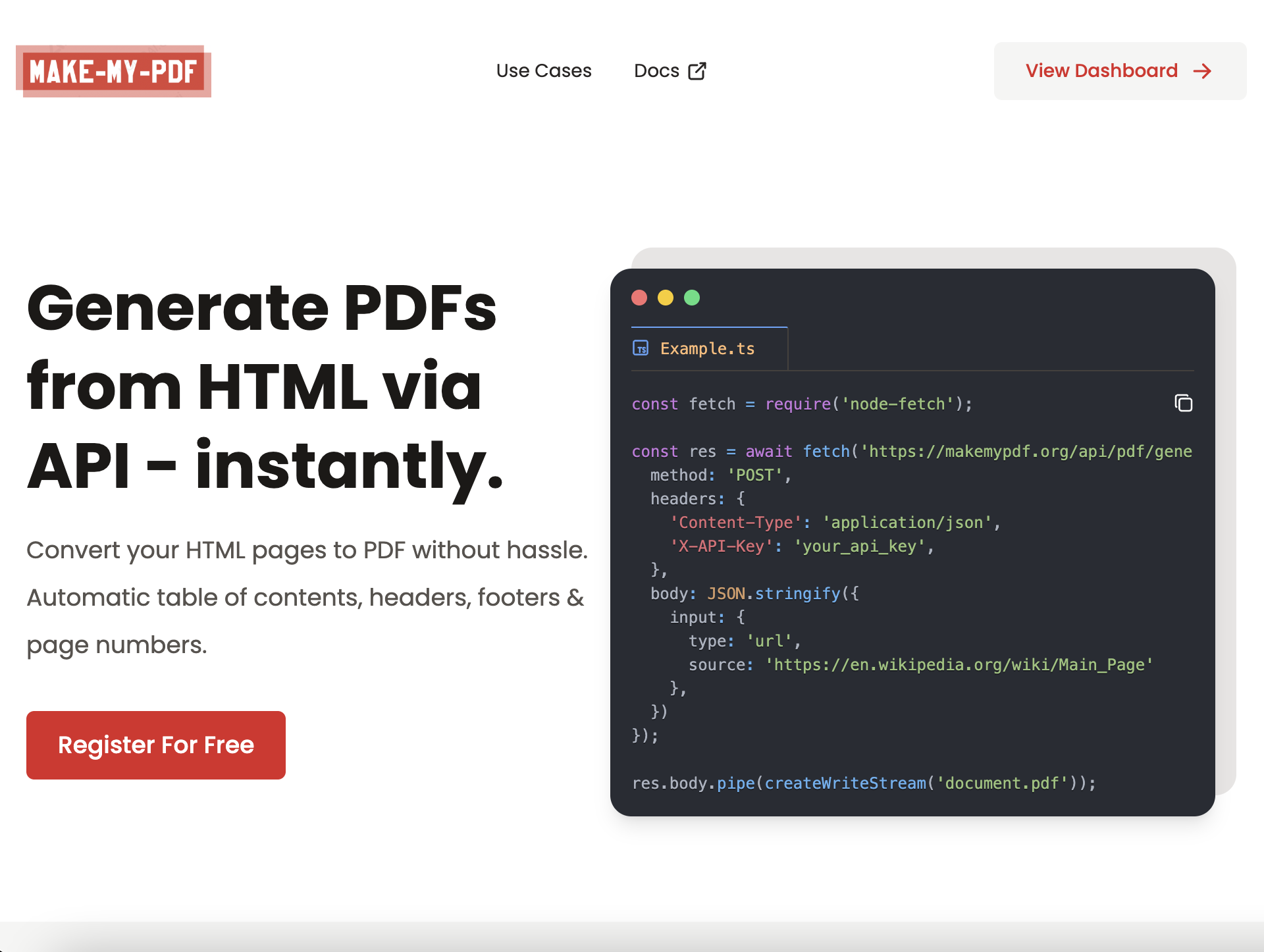Click the external-link icon beside Docs
1264x952 pixels.
697,70
